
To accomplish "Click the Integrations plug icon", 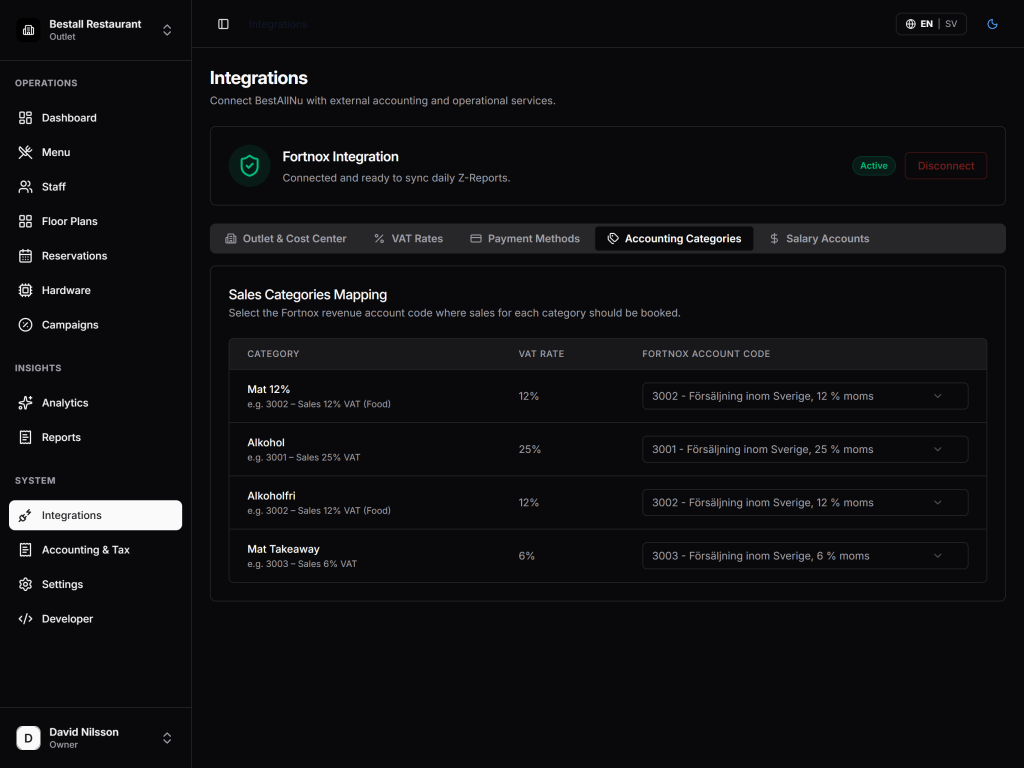I will pos(25,515).
